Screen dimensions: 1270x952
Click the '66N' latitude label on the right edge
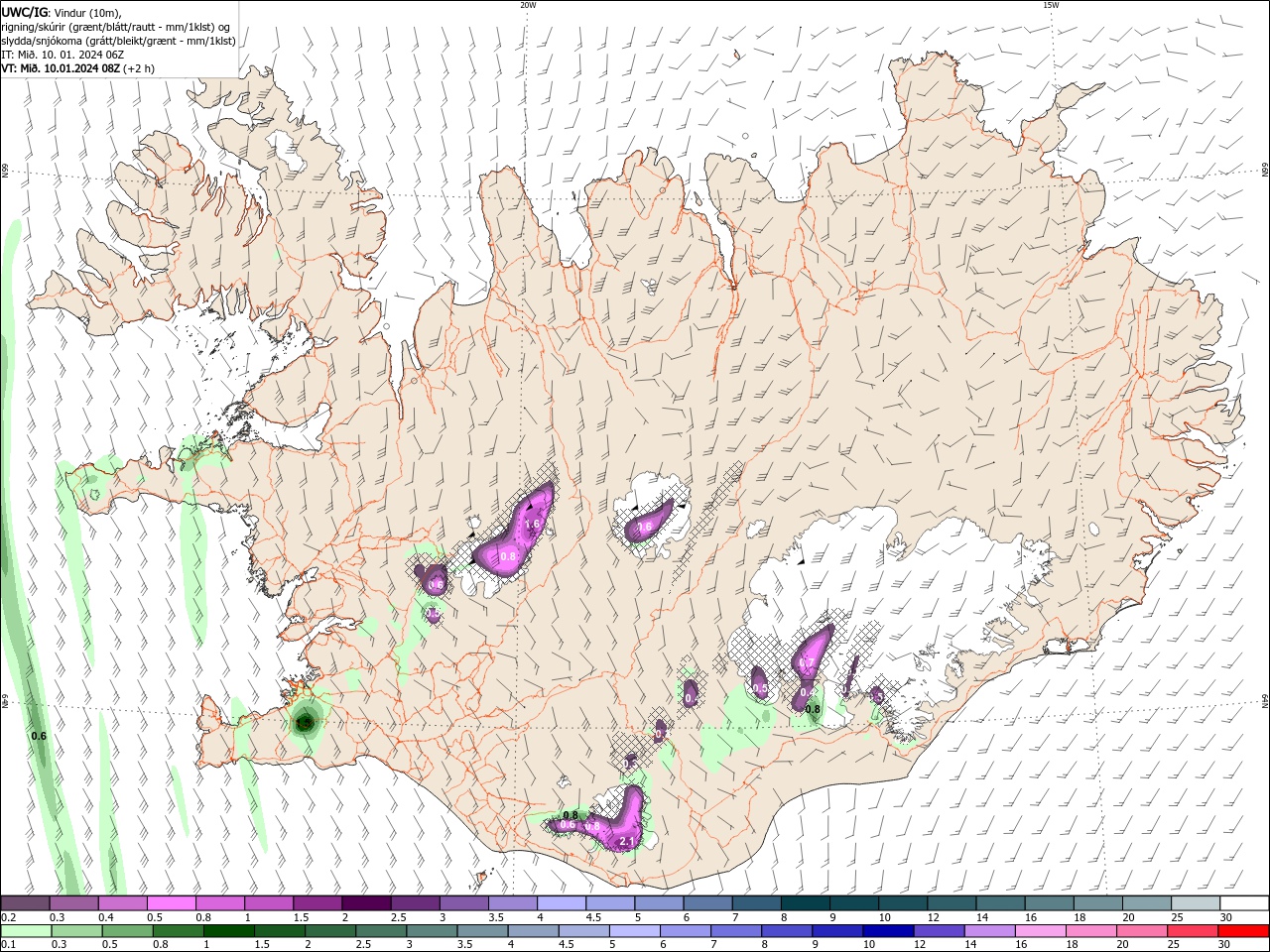(x=1265, y=172)
